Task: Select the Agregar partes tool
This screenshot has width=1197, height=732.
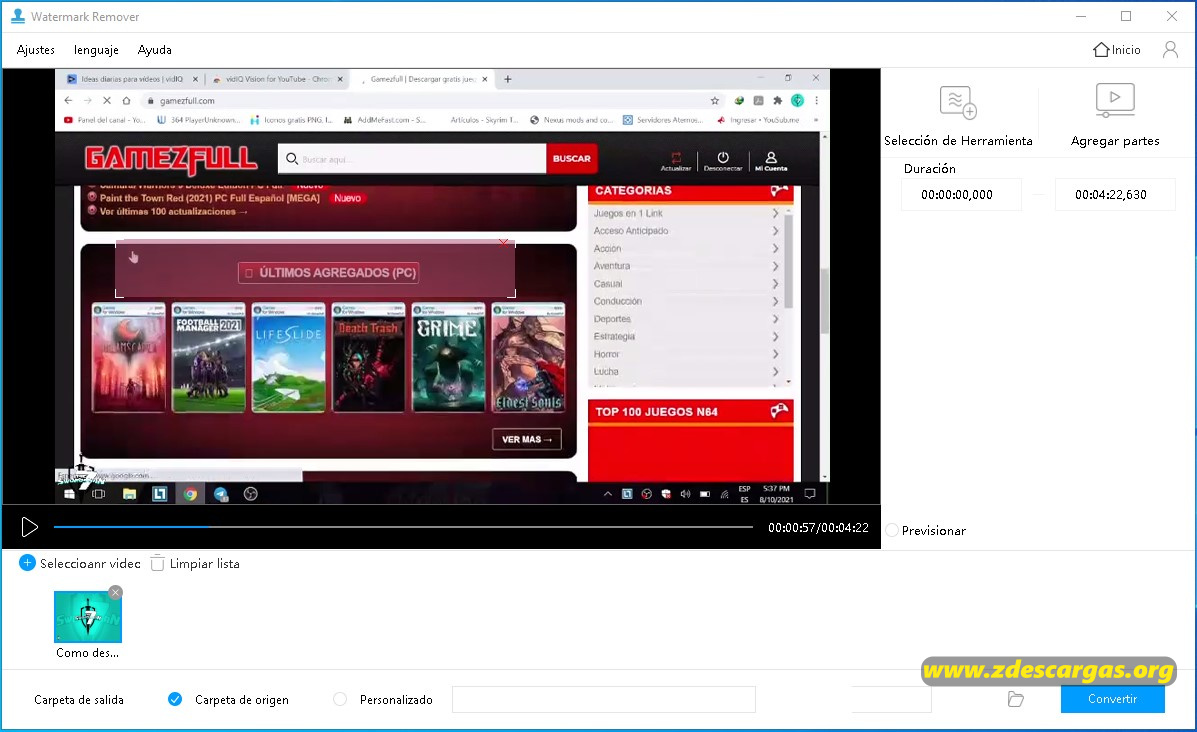Action: coord(1115,116)
